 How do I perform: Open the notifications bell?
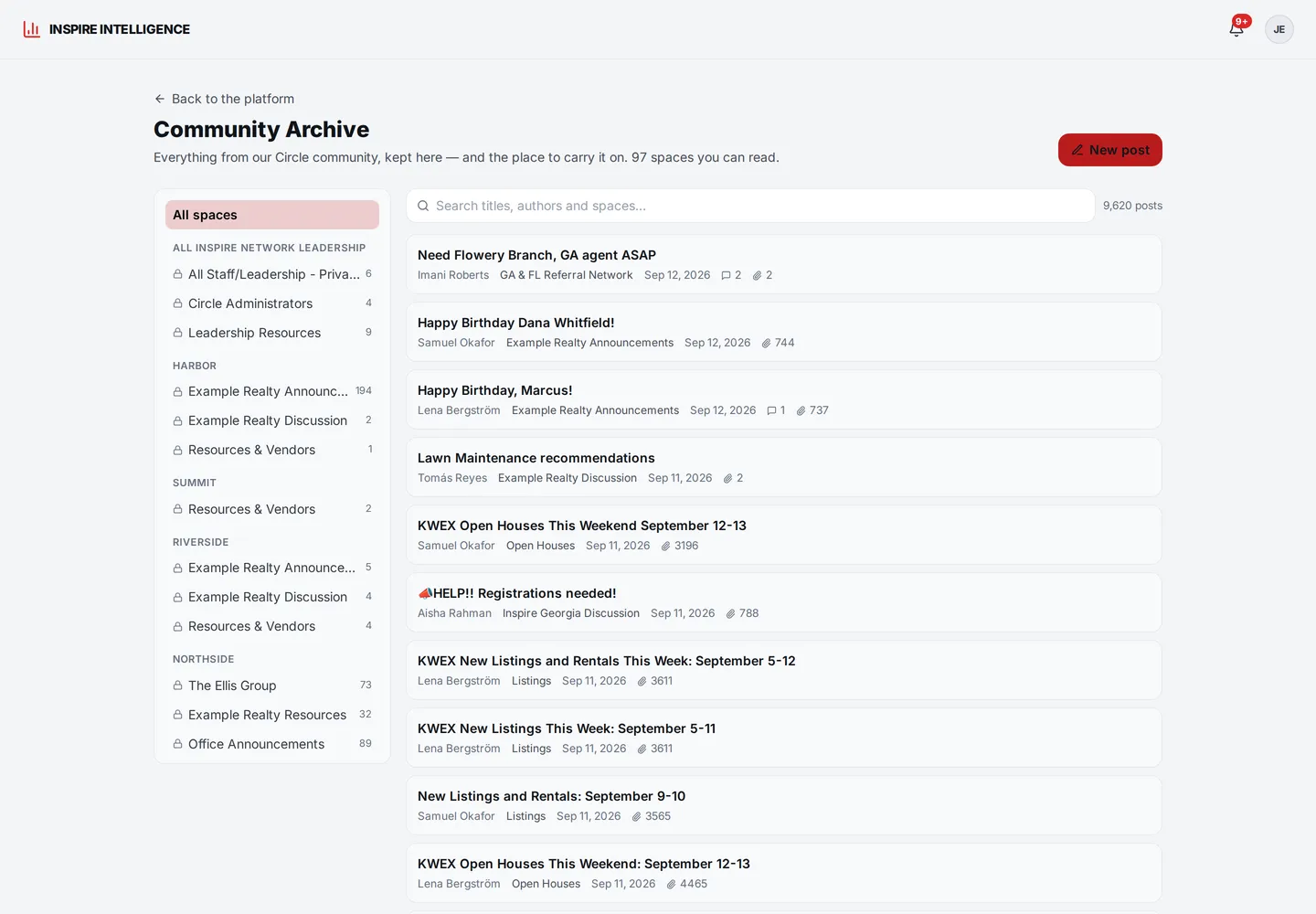click(1236, 29)
